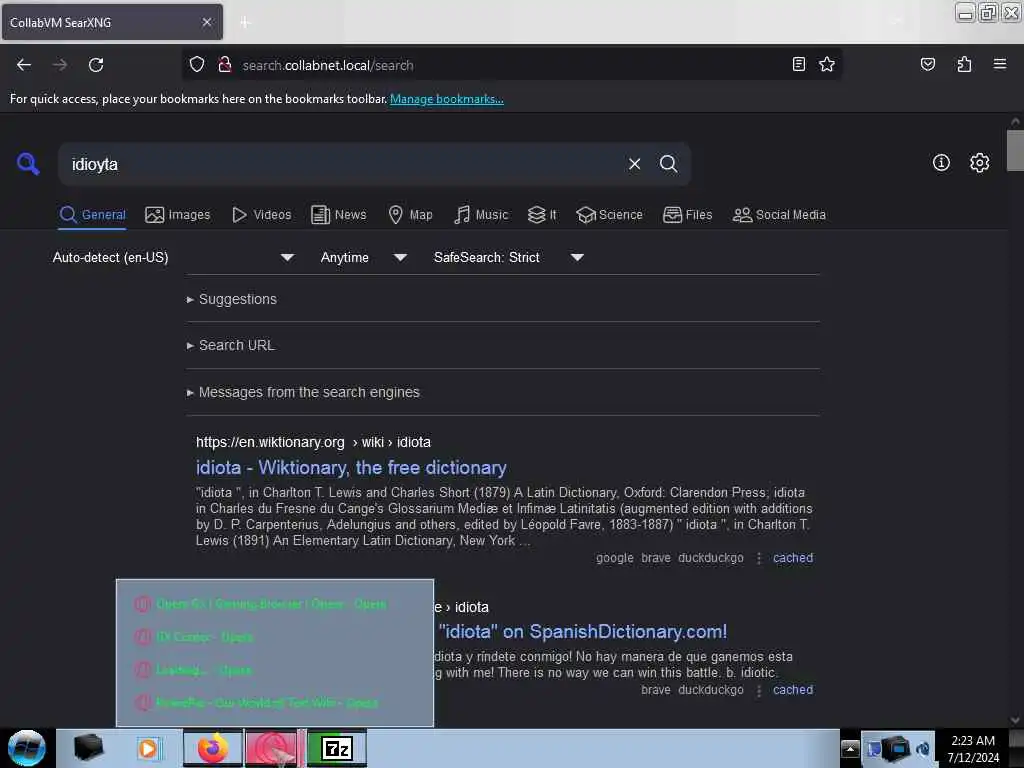The width and height of the screenshot is (1024, 768).
Task: Click the address bar URL
Action: click(x=328, y=65)
